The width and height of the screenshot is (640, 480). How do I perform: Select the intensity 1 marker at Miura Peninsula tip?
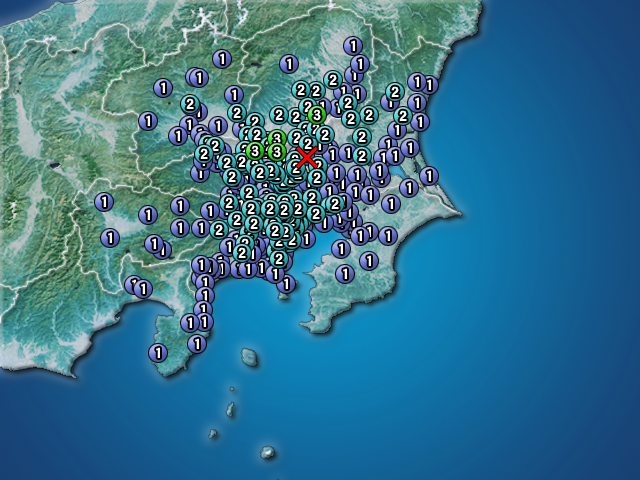pos(287,284)
